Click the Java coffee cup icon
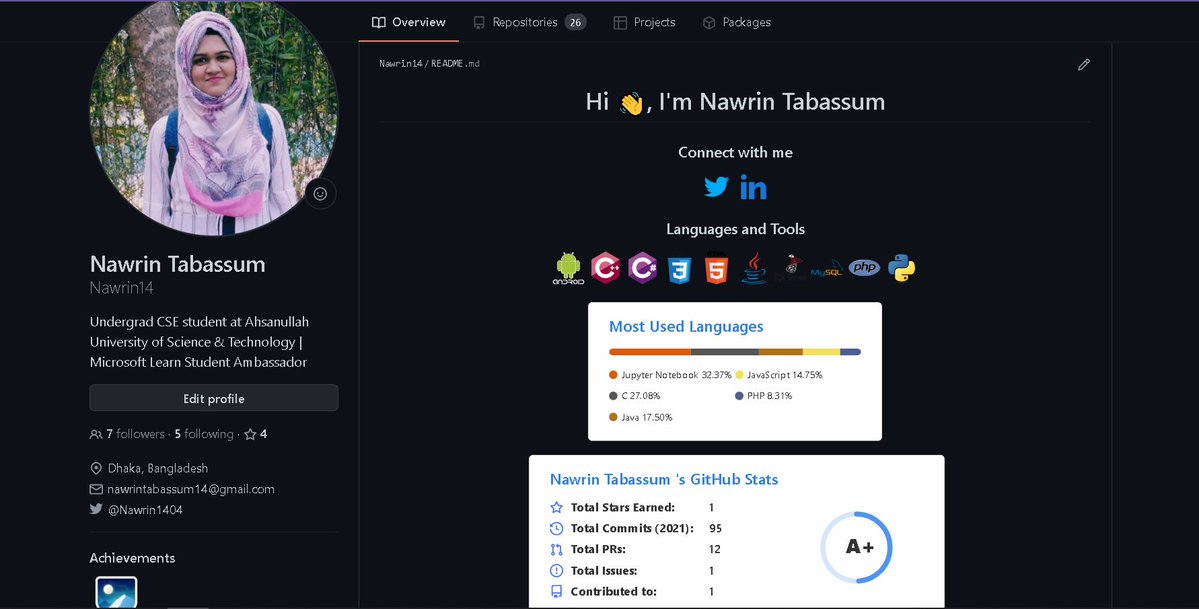 point(753,268)
